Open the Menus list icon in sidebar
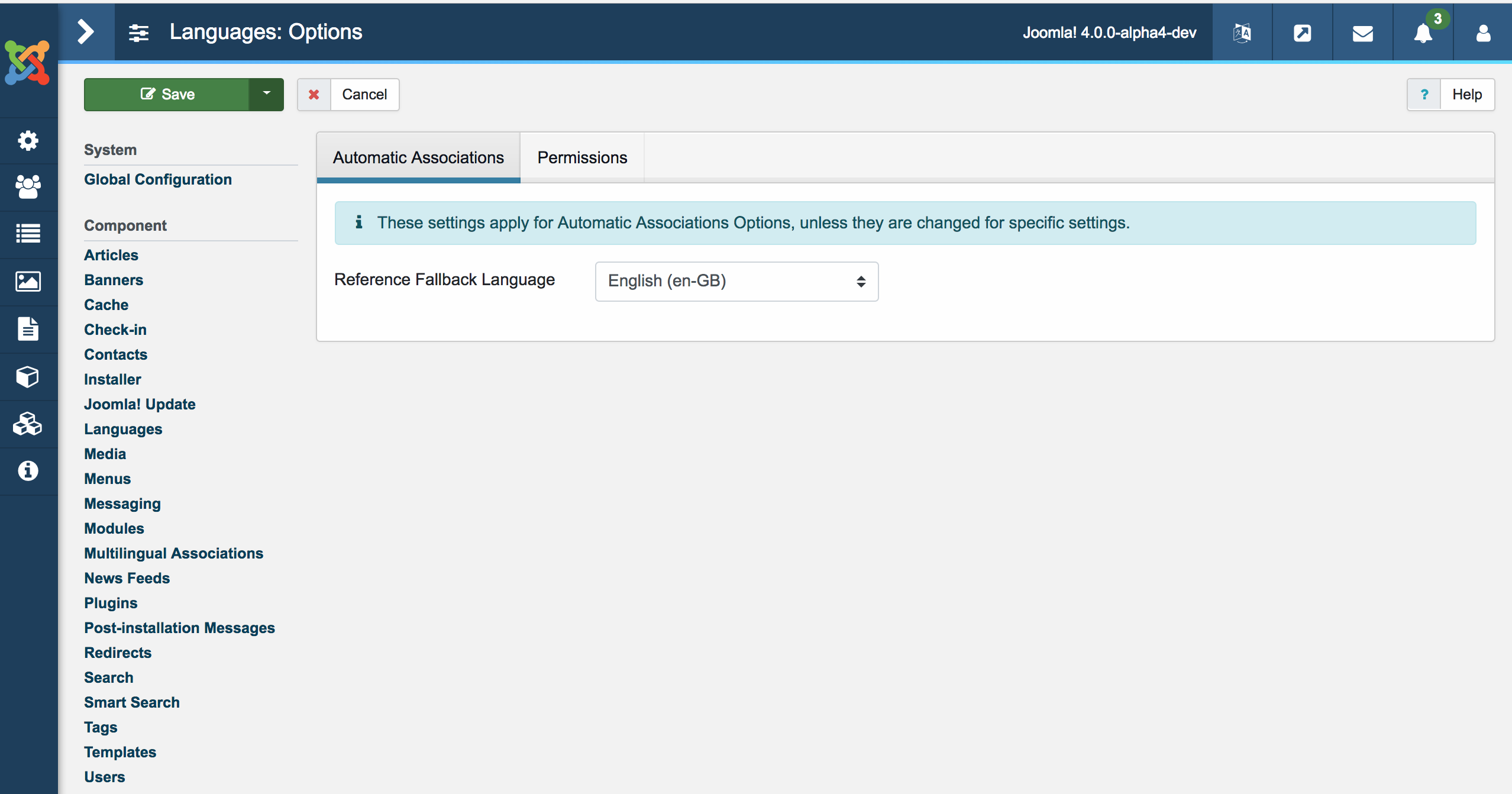The width and height of the screenshot is (1512, 794). click(x=28, y=234)
